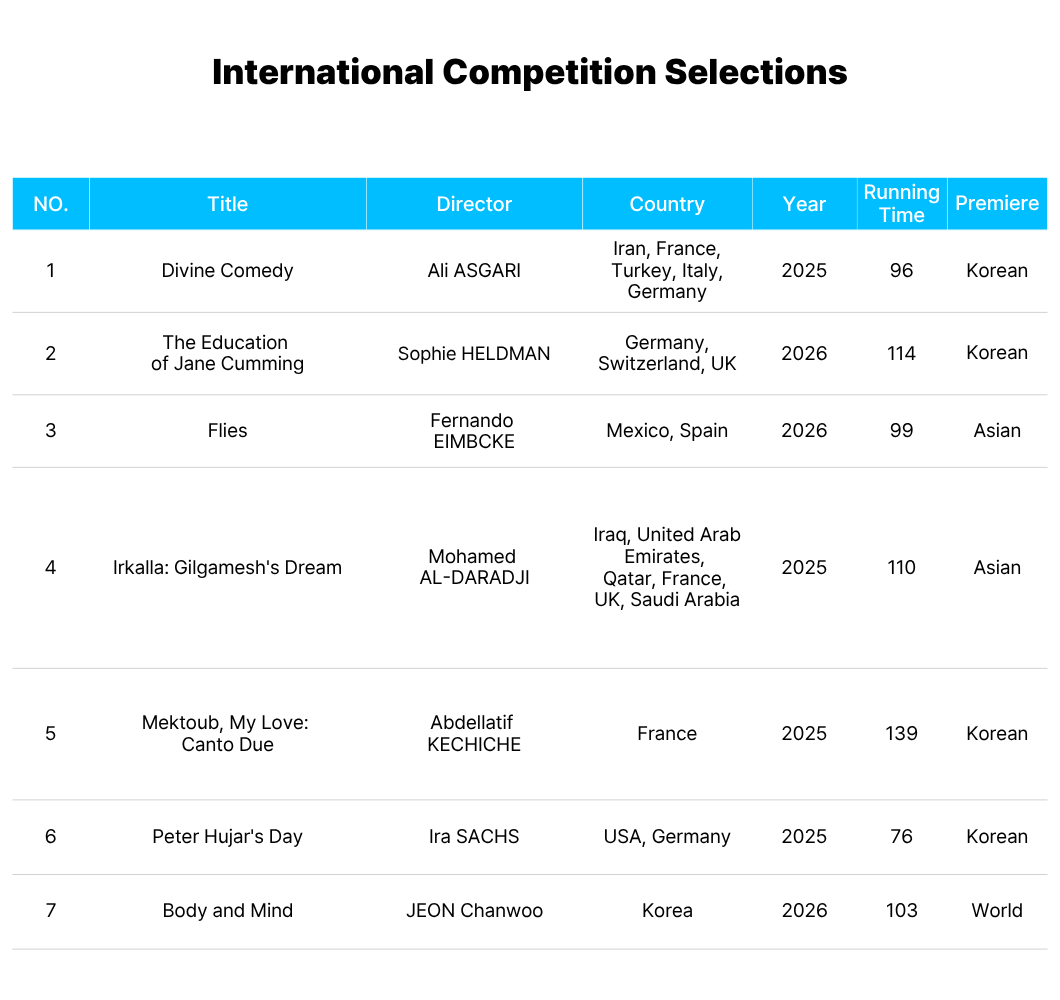This screenshot has height=1000, width=1060.
Task: Select the Flies film title
Action: coord(227,431)
